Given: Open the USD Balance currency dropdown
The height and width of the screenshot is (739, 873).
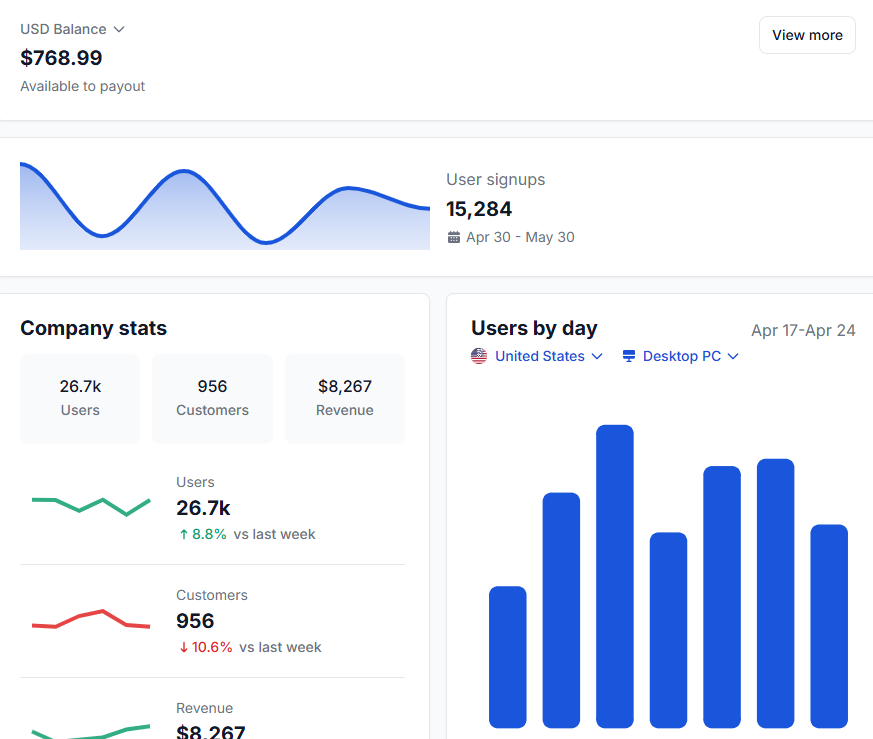Looking at the screenshot, I should pyautogui.click(x=70, y=29).
